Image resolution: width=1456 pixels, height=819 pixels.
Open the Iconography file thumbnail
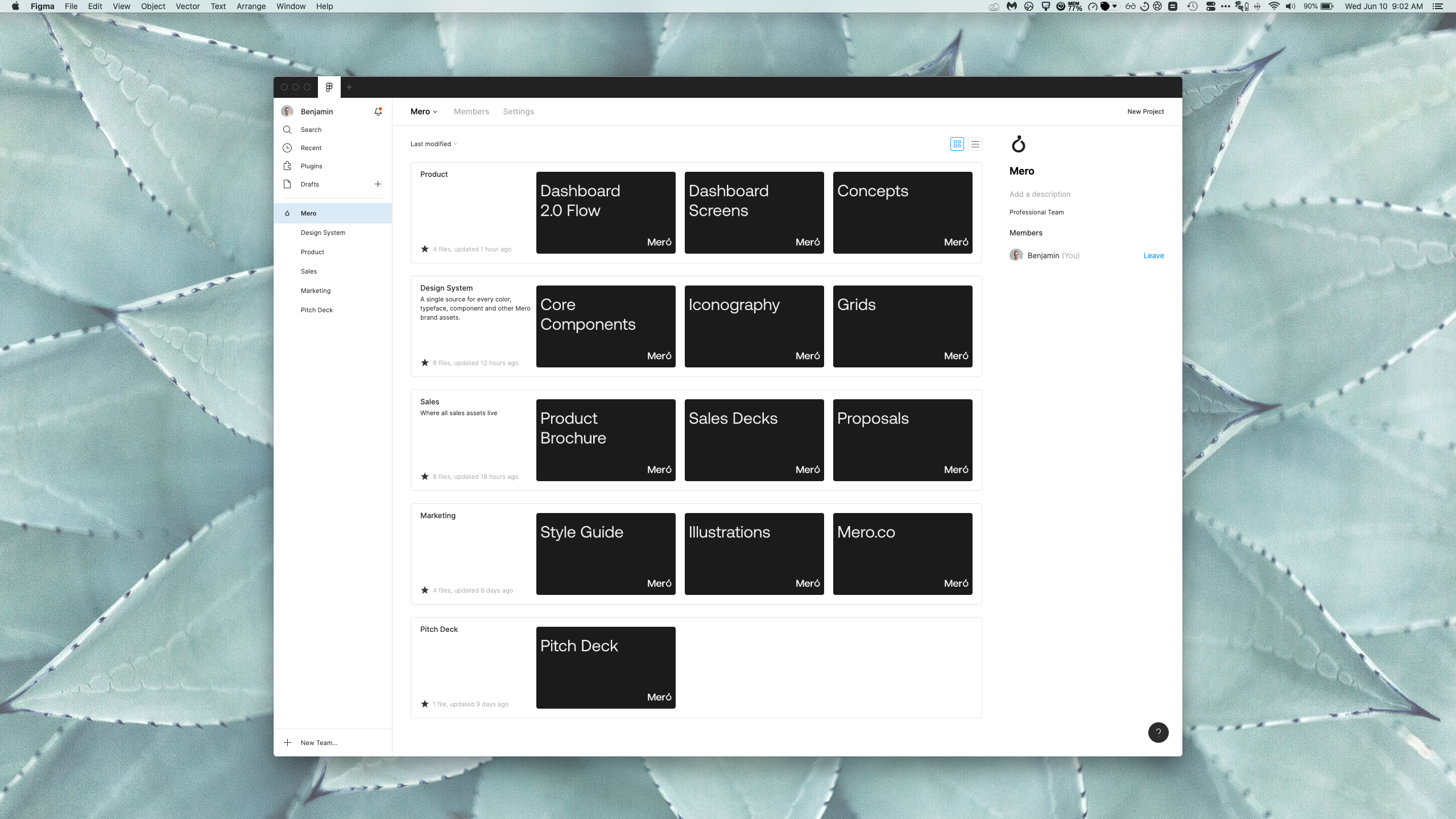pyautogui.click(x=754, y=326)
